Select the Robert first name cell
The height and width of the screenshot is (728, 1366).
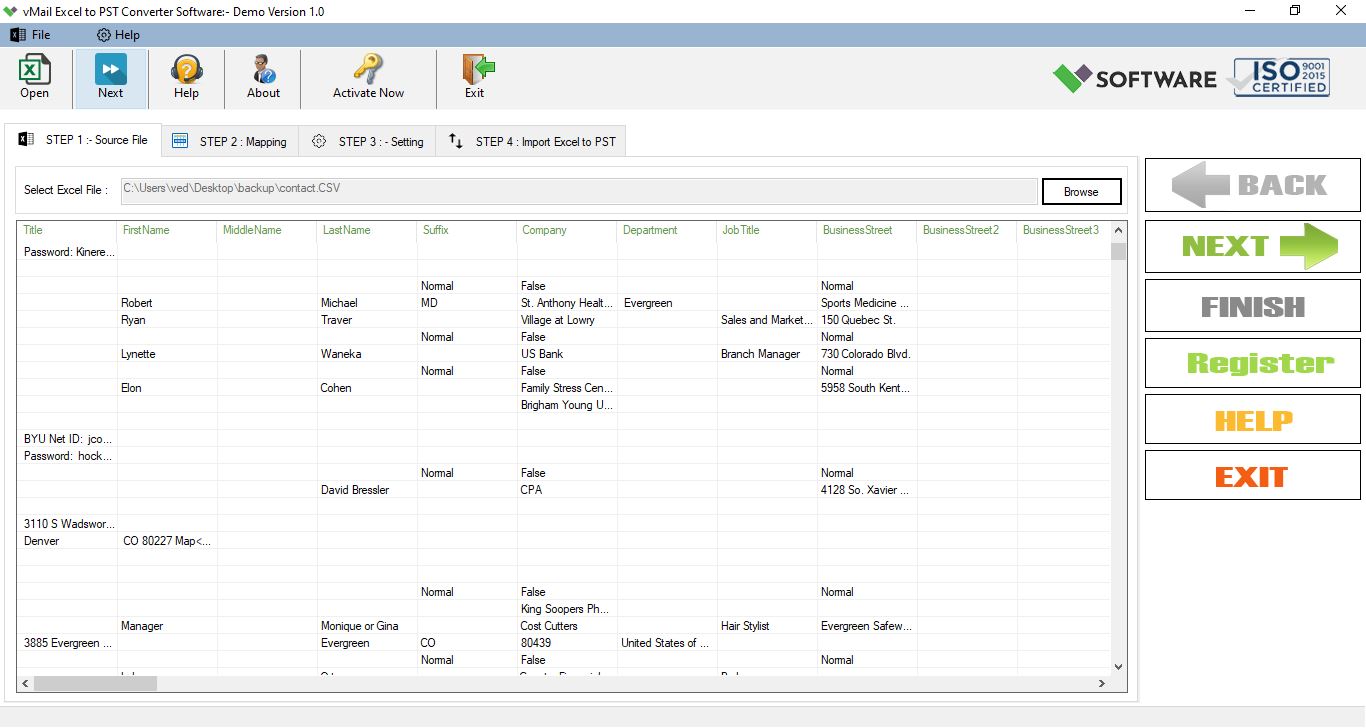(x=167, y=303)
